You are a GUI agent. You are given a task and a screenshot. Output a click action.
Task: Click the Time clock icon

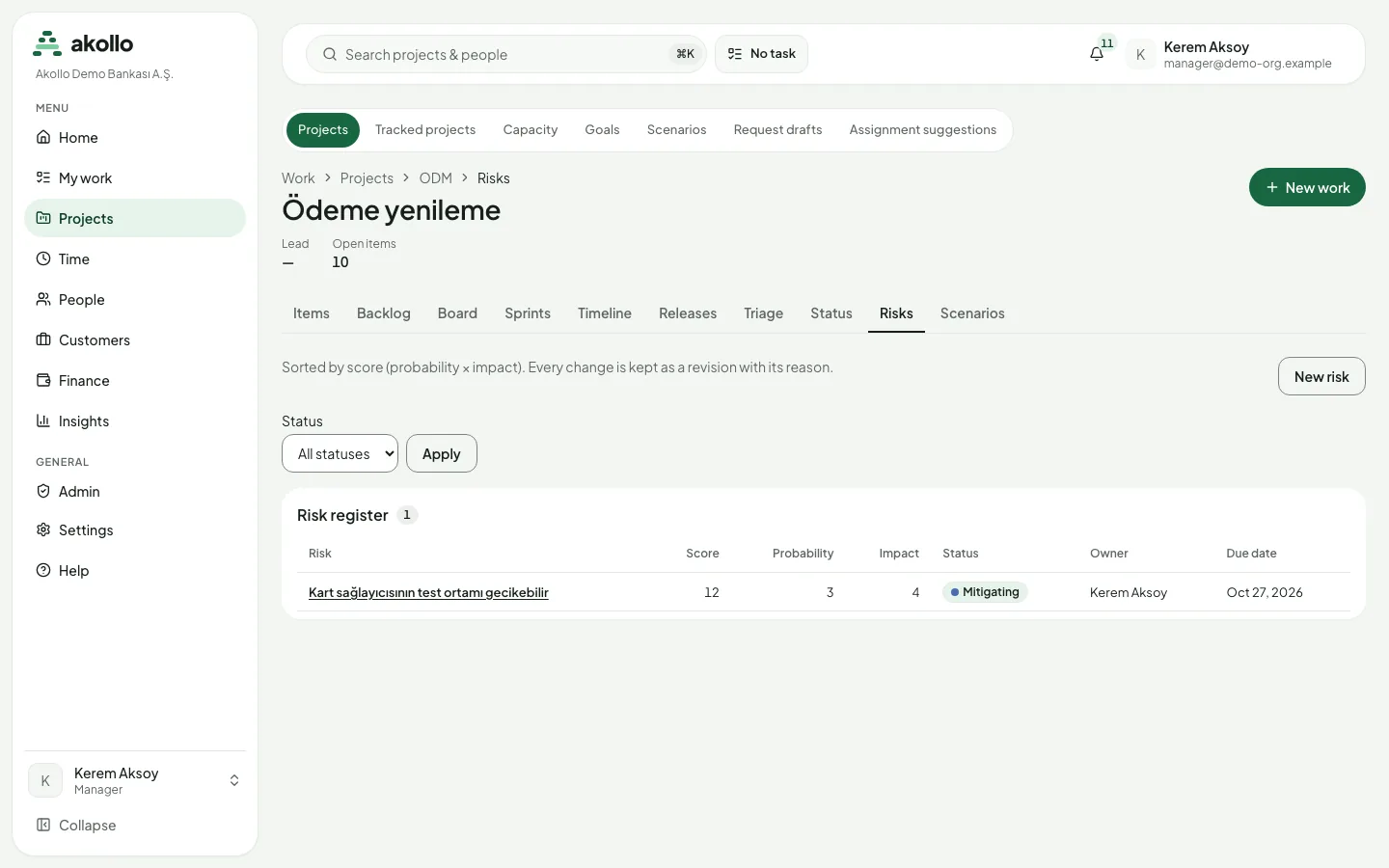(43, 258)
